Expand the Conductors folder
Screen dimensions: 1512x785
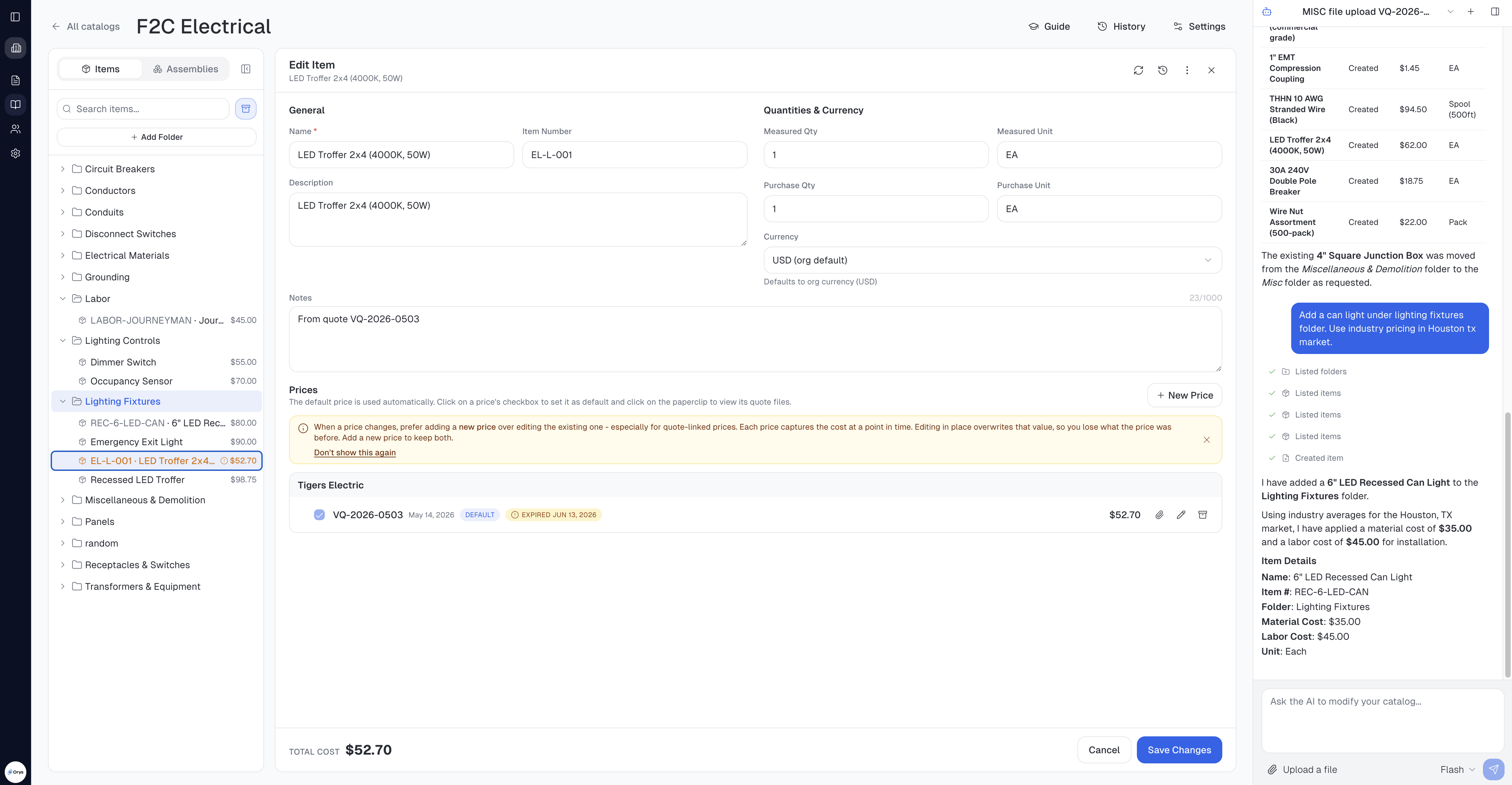point(63,191)
